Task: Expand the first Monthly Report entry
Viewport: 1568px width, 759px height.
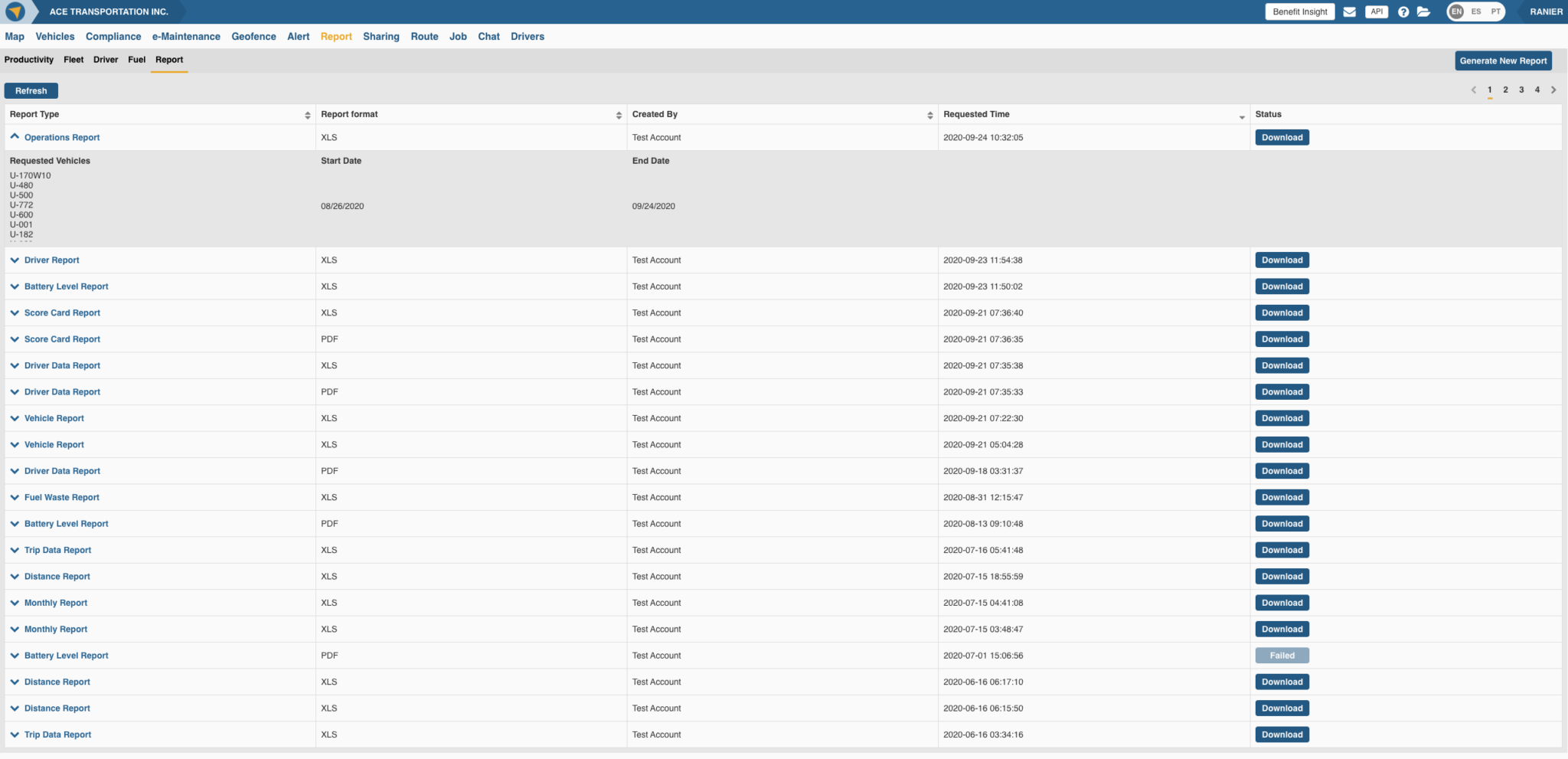Action: [x=14, y=603]
